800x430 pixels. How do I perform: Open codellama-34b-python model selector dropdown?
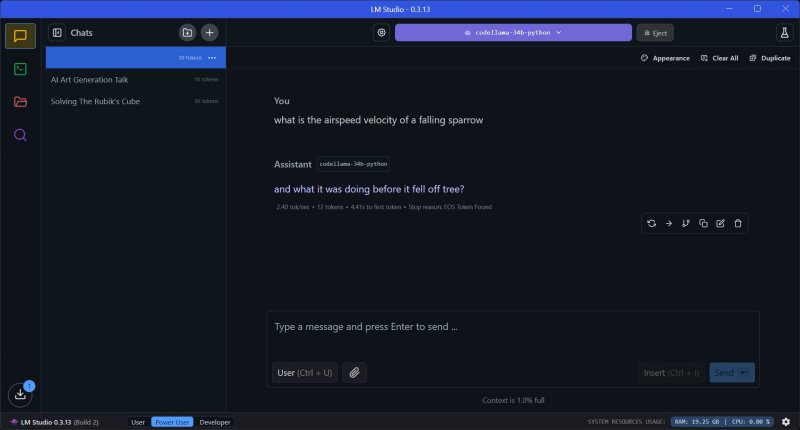click(x=513, y=33)
